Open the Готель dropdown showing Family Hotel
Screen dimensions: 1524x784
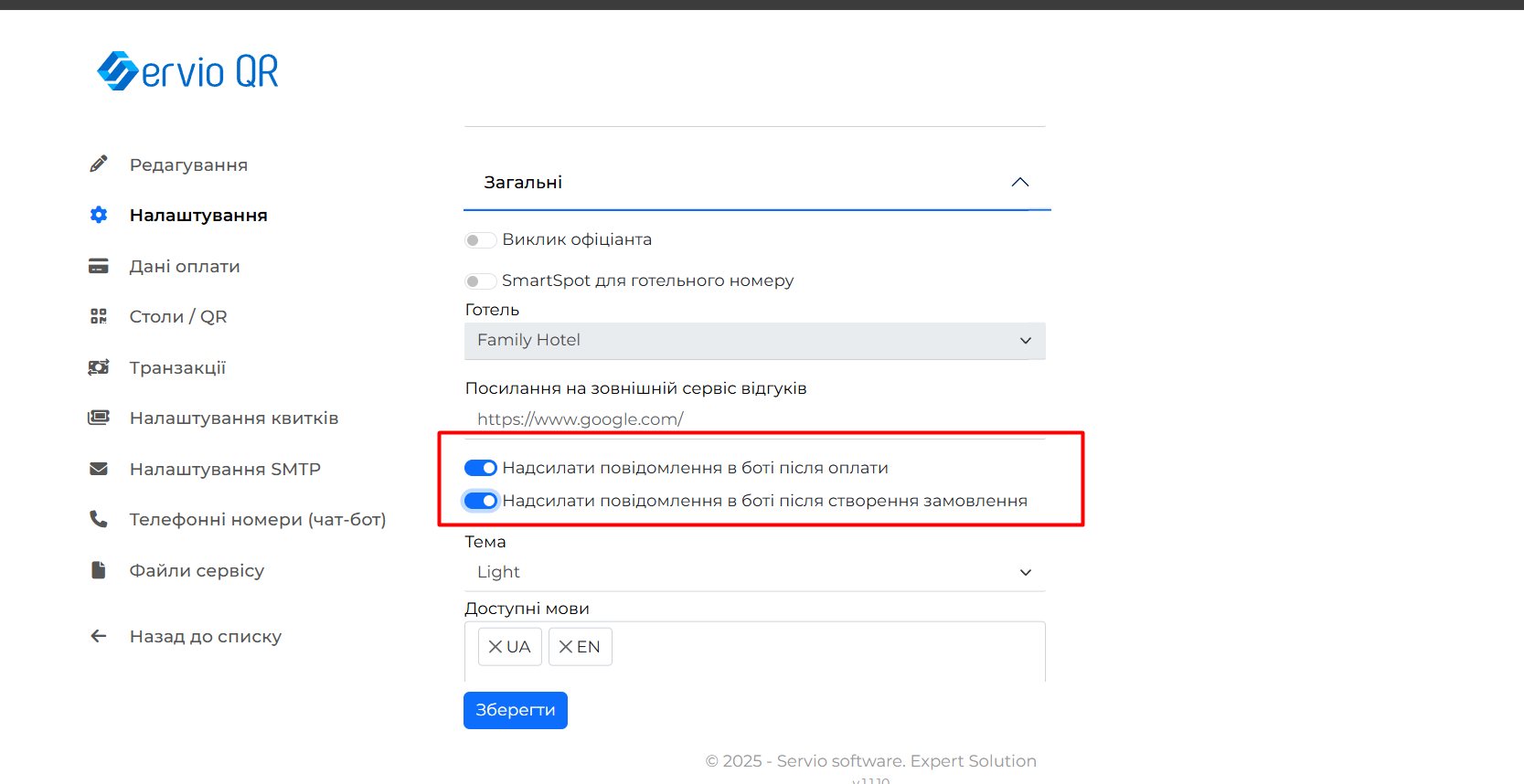754,341
